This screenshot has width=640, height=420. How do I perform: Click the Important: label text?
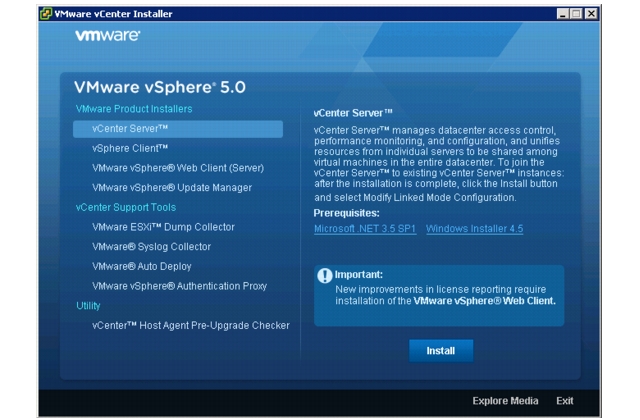[x=358, y=274]
